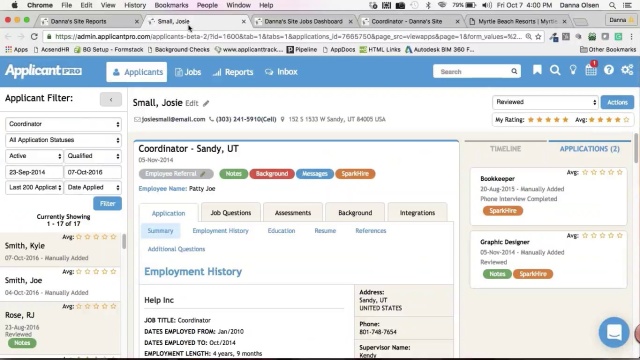Click the 23-Sep-2014 start date field

coord(34,172)
